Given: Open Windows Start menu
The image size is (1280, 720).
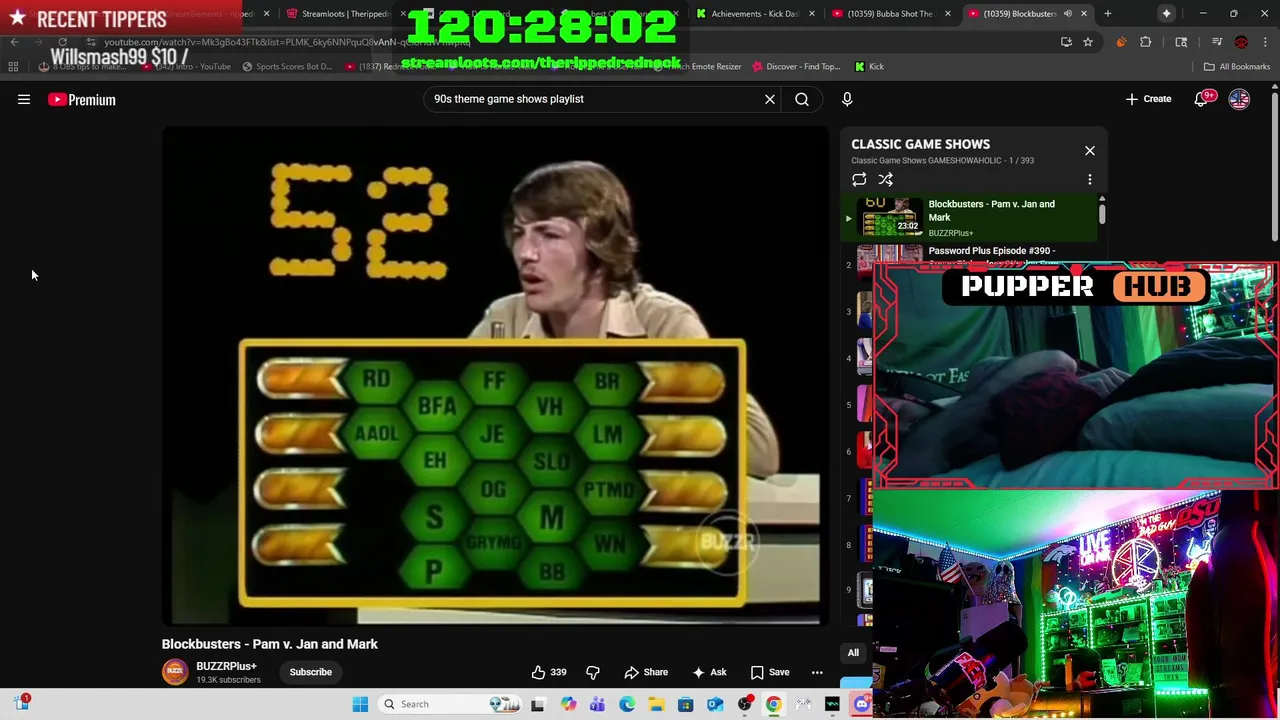Looking at the screenshot, I should tap(360, 704).
